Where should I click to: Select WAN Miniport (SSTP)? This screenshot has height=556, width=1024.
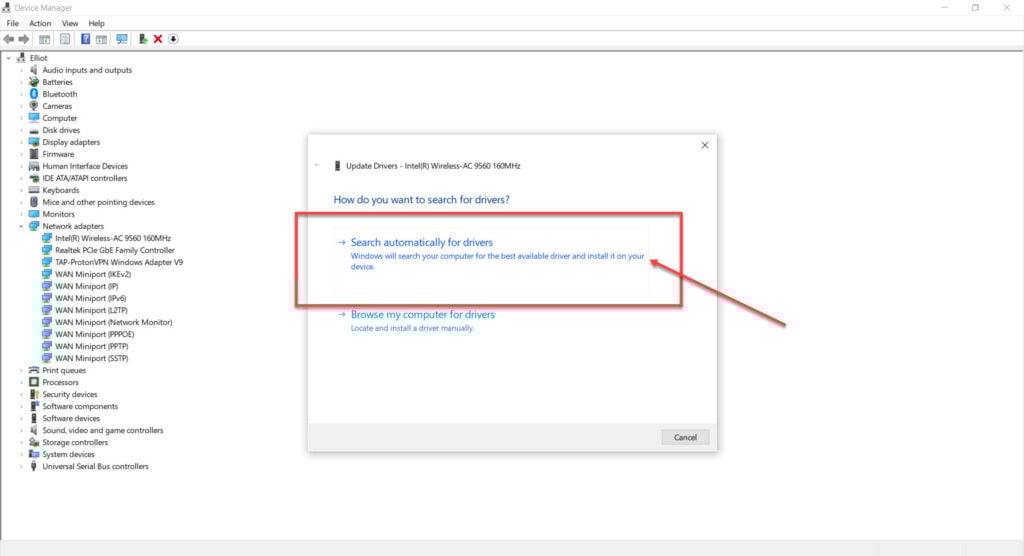pos(91,358)
